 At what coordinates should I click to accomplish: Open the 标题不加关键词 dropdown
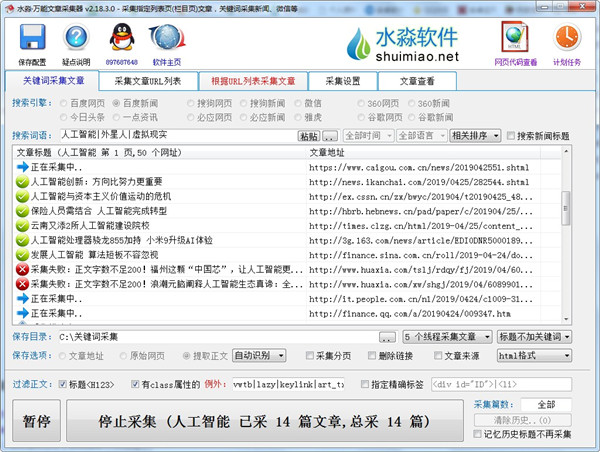(x=535, y=337)
